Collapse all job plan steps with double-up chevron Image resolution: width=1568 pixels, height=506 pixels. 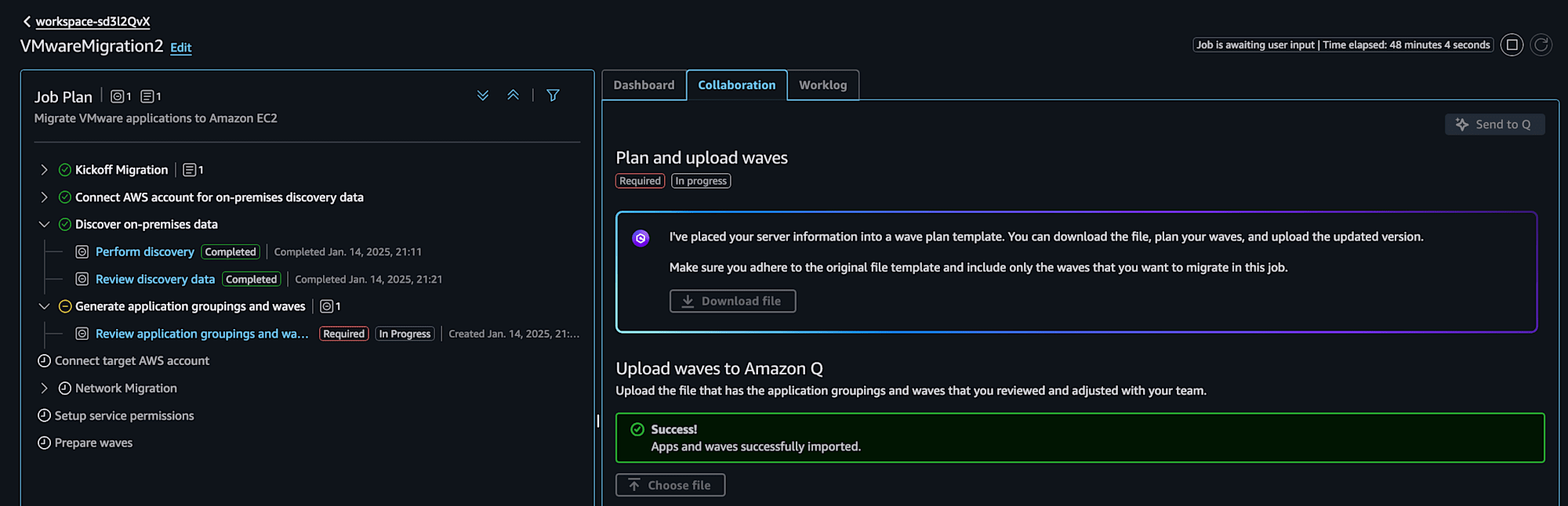click(x=514, y=96)
